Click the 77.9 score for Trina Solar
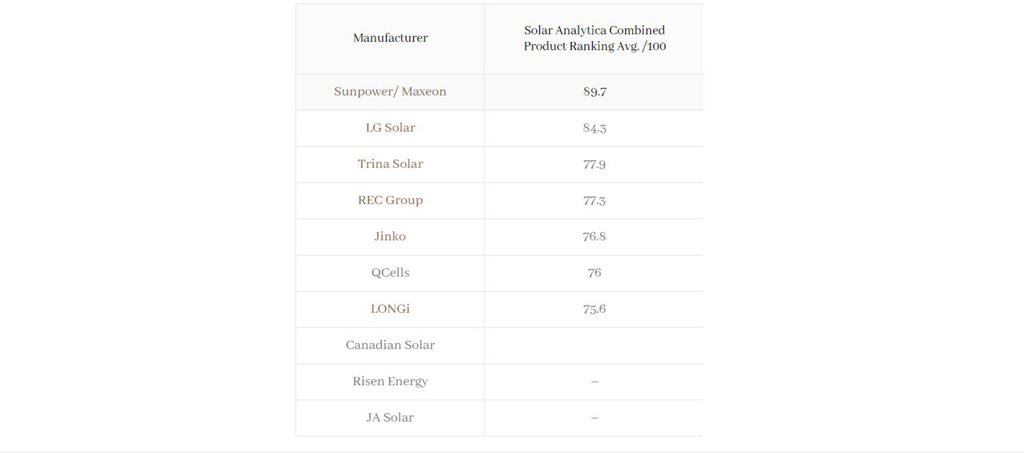This screenshot has width=1024, height=453. click(594, 164)
